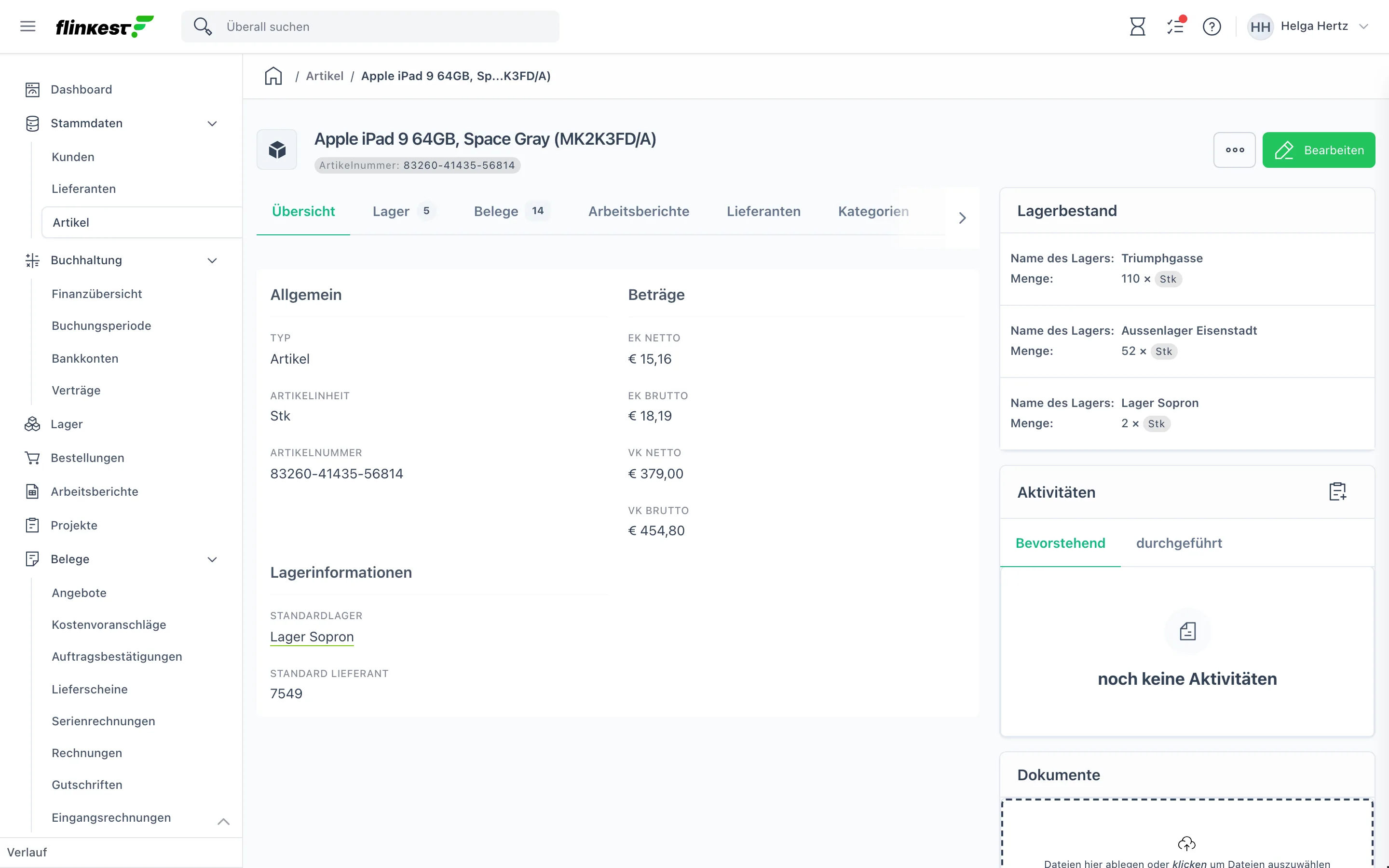Open Rechnungen in the sidebar
Screen dimensions: 1389x868
(x=87, y=753)
